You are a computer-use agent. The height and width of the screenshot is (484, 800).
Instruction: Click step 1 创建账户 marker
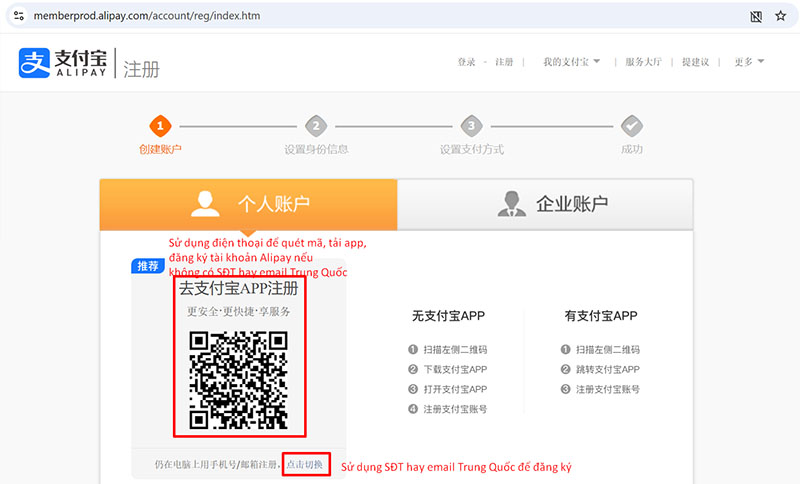pyautogui.click(x=160, y=126)
